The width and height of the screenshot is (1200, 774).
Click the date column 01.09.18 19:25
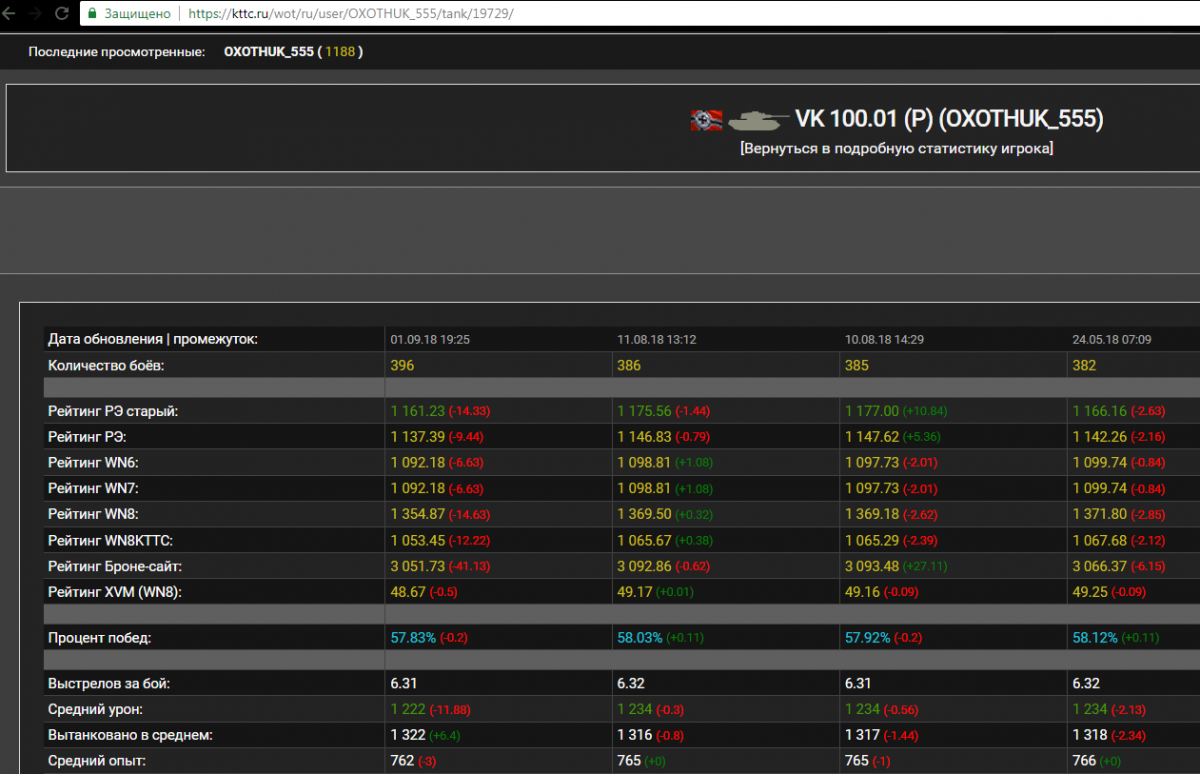pos(430,340)
